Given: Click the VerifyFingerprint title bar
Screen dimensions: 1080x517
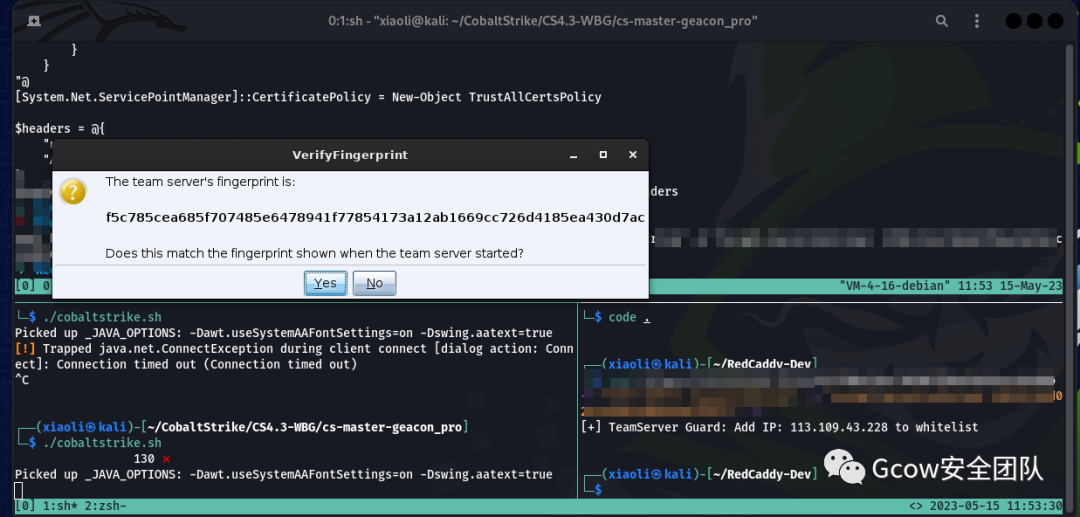Looking at the screenshot, I should [x=350, y=155].
